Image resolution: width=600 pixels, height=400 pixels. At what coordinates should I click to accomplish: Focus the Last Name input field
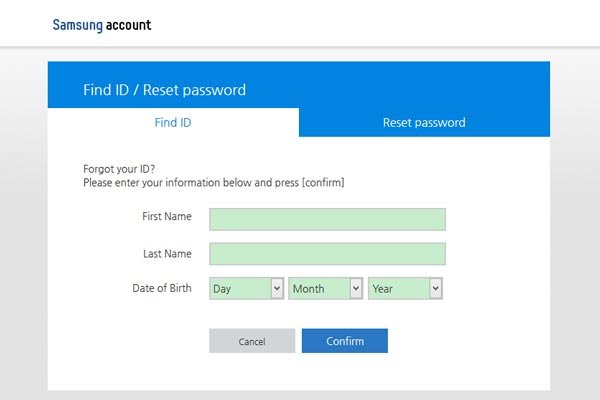click(327, 253)
